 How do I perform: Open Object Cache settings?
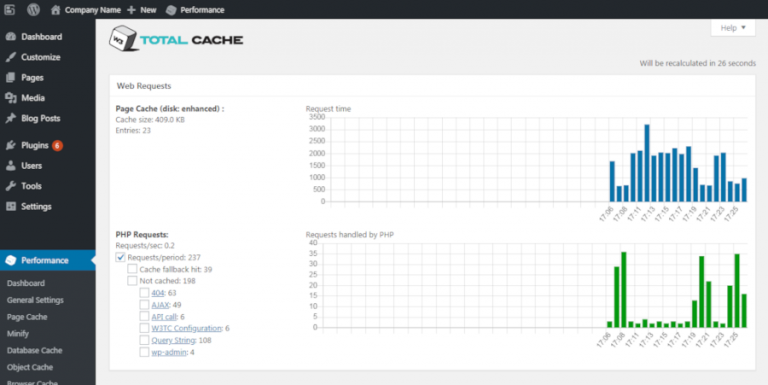(30, 367)
